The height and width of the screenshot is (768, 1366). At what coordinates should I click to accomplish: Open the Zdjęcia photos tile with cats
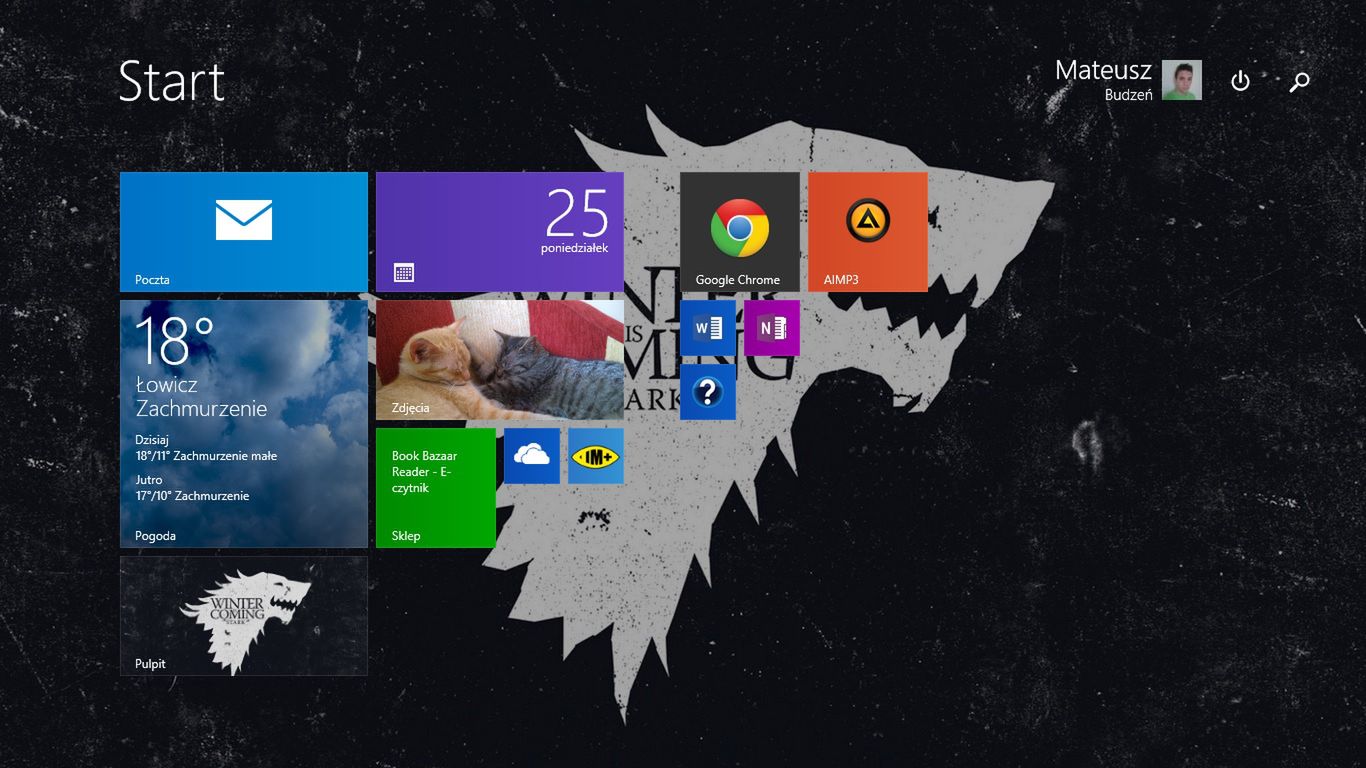500,360
